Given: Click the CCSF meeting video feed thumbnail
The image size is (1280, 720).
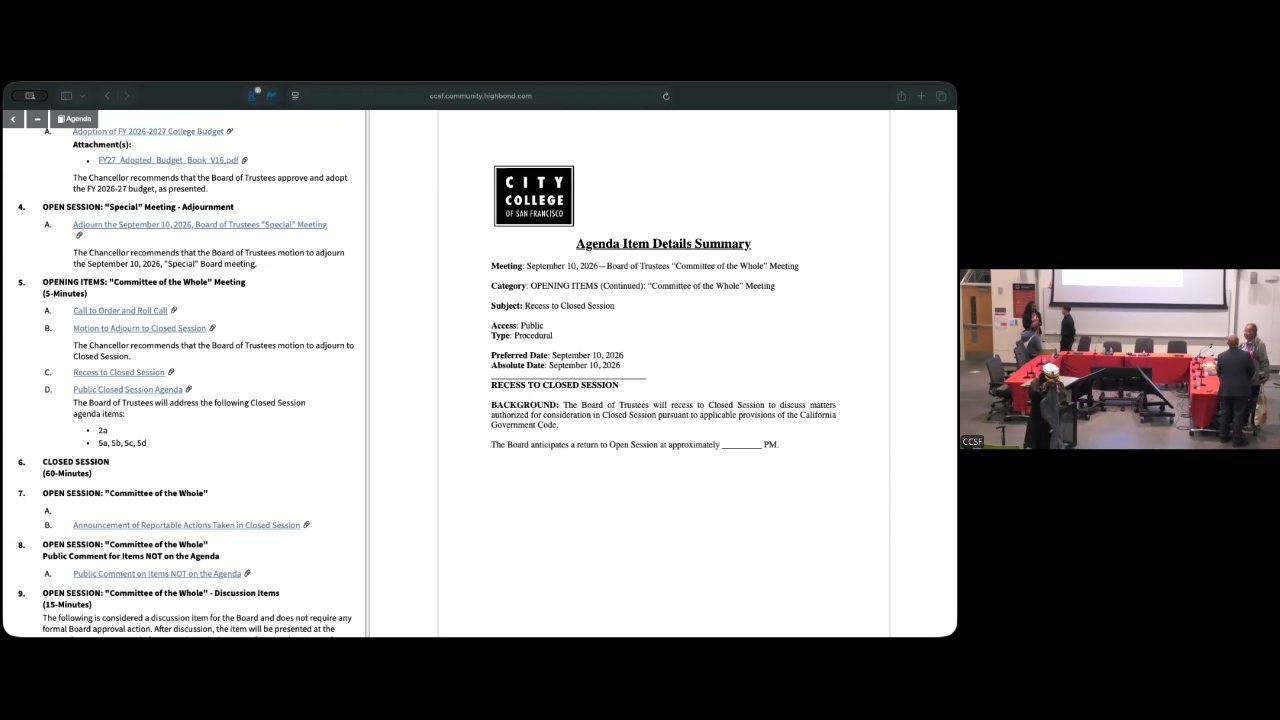Looking at the screenshot, I should (1120, 359).
